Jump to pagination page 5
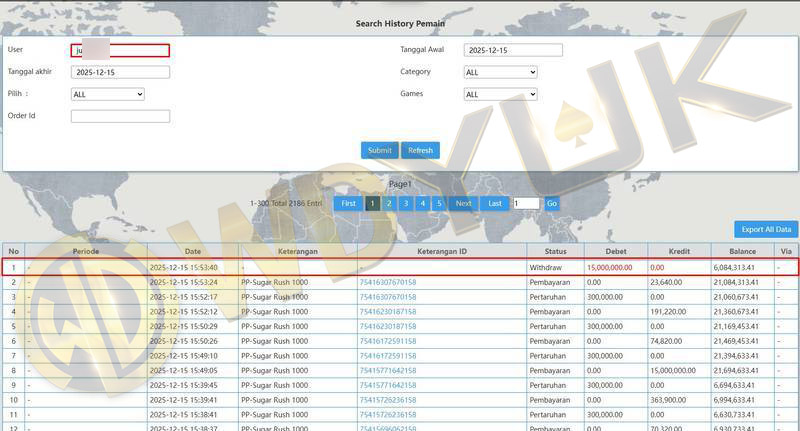 438,203
